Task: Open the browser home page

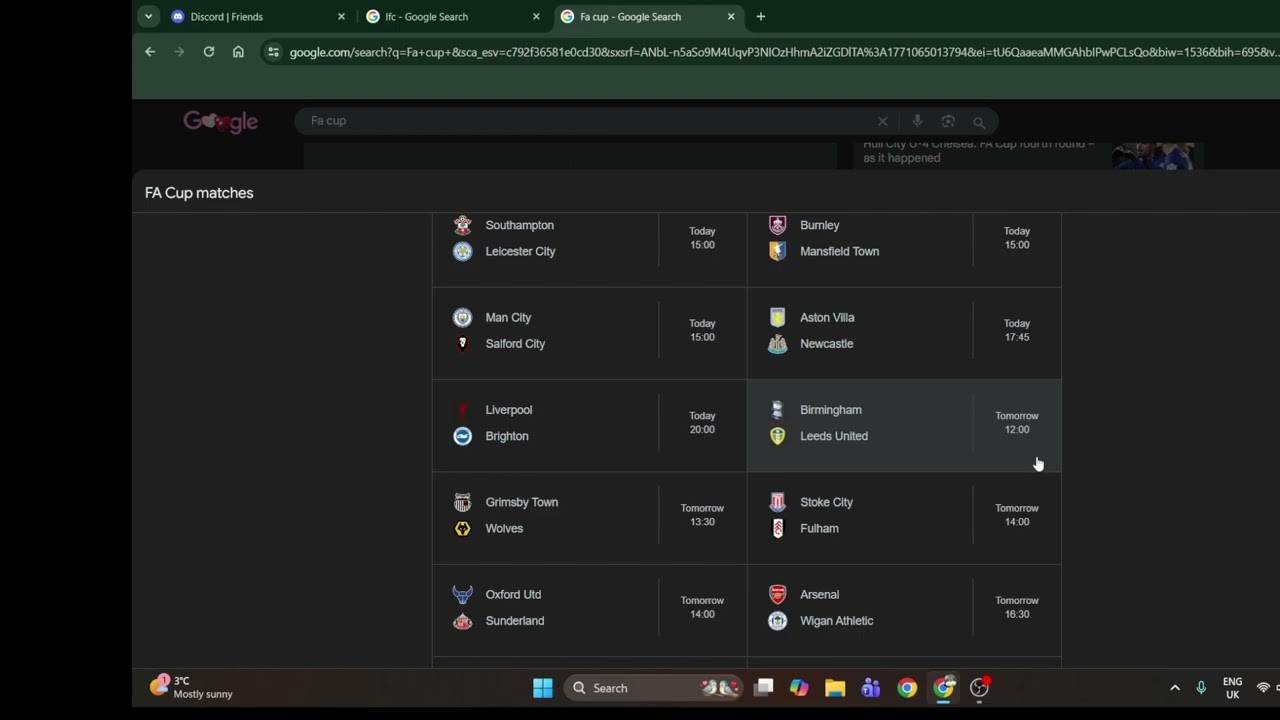Action: coord(238,52)
